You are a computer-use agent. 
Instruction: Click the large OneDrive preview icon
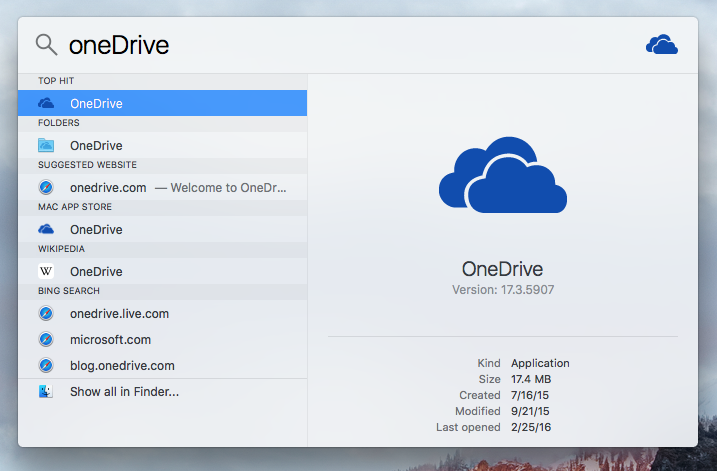tap(503, 175)
